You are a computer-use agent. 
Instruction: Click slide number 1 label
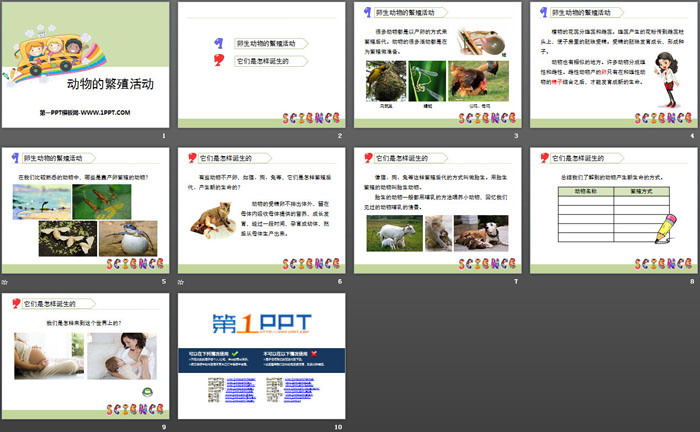(164, 136)
